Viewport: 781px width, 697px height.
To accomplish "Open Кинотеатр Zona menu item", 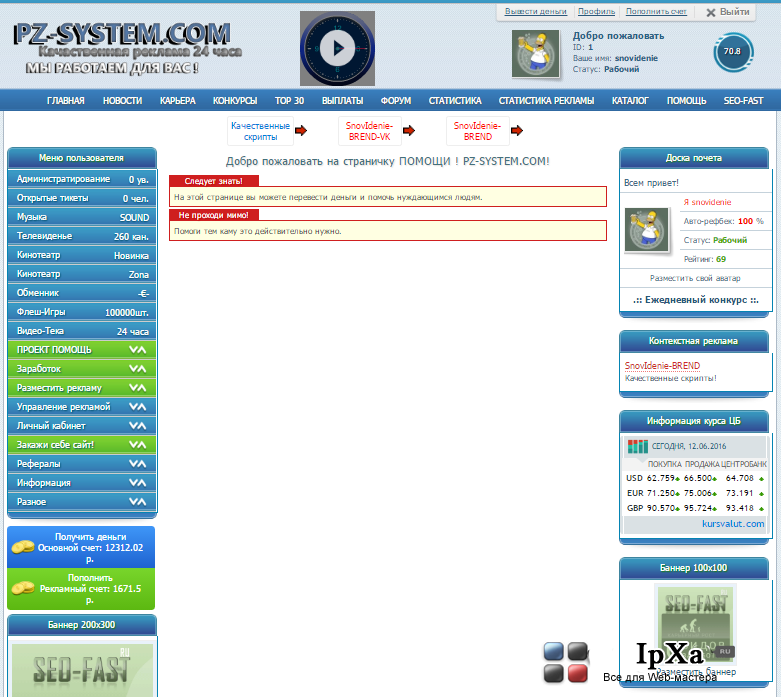I will [82, 274].
